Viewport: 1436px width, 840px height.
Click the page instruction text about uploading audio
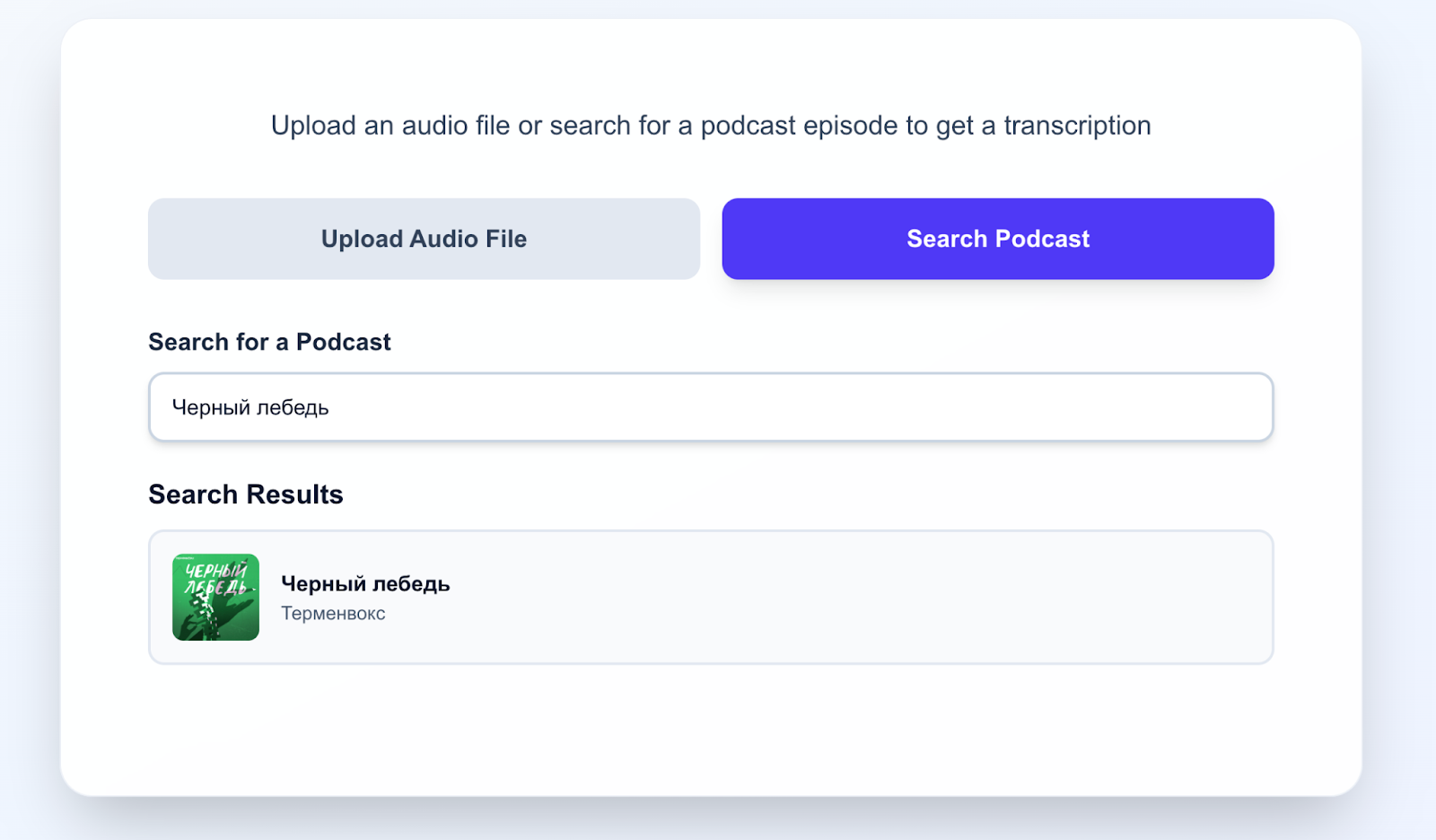click(x=709, y=126)
